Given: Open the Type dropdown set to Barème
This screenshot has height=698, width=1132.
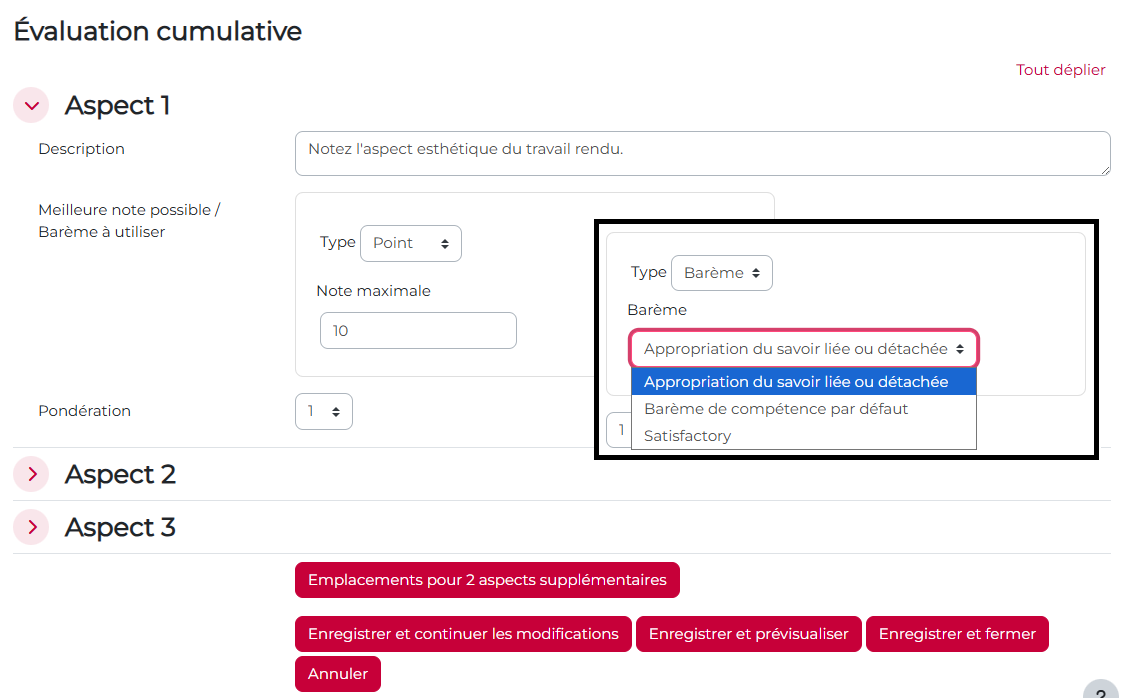Looking at the screenshot, I should [721, 273].
